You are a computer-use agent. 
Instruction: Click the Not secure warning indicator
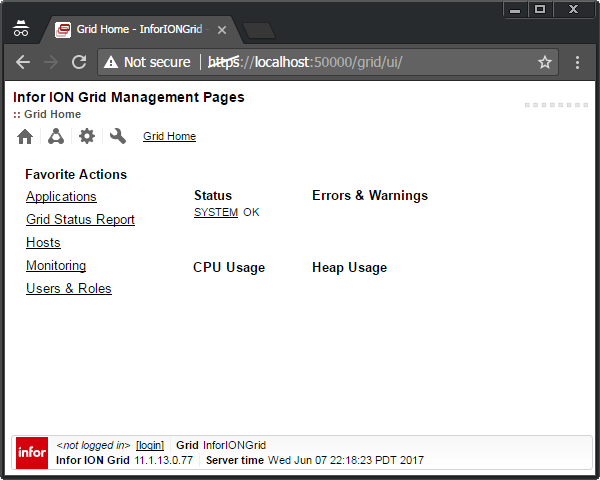coord(147,62)
